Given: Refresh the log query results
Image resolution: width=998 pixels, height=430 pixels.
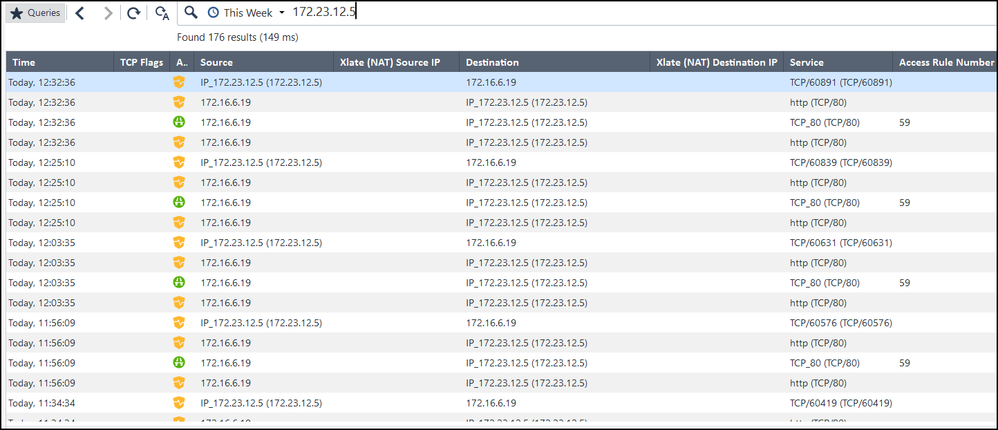Looking at the screenshot, I should [x=134, y=13].
